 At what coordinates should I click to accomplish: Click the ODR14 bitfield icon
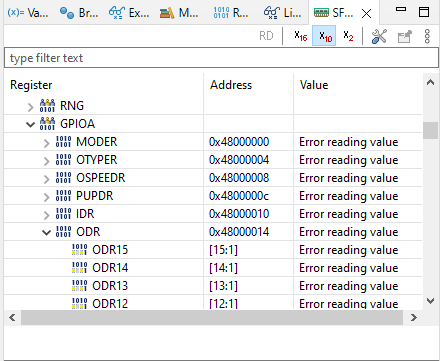click(x=79, y=268)
